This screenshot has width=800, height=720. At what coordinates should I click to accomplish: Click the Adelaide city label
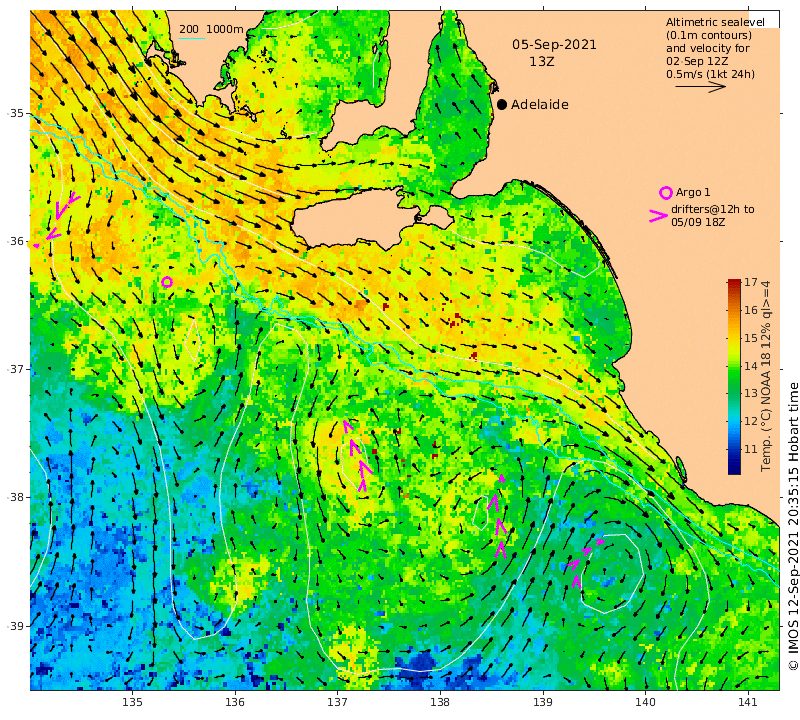coord(540,105)
